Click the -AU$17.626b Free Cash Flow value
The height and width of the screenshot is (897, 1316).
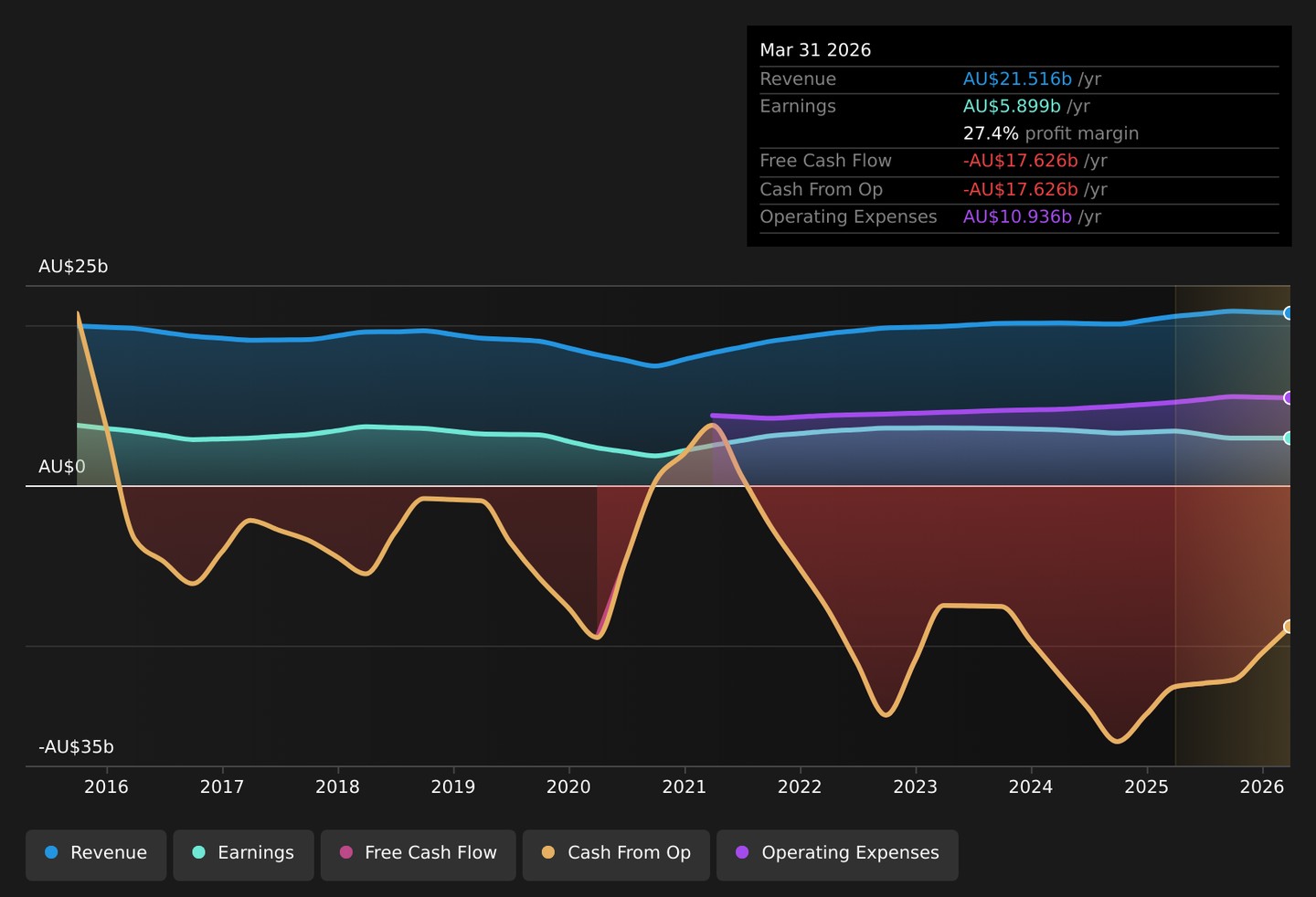point(1021,161)
